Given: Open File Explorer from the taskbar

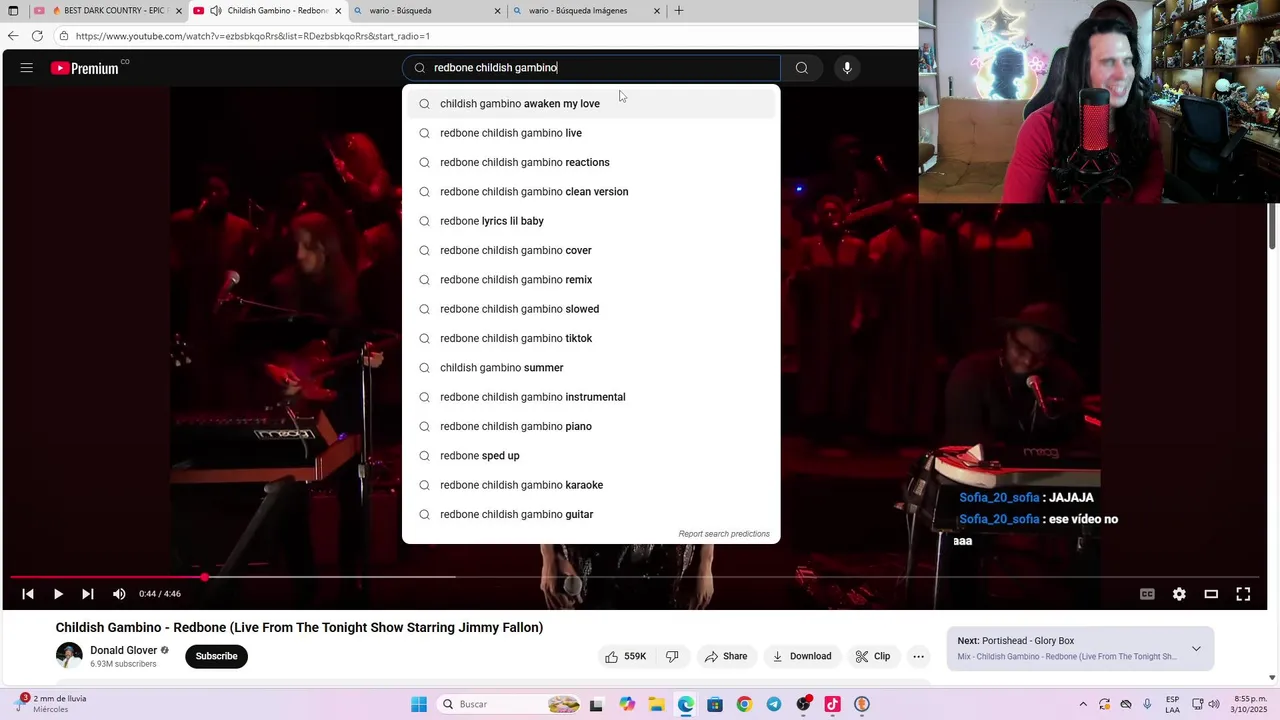Looking at the screenshot, I should 656,704.
